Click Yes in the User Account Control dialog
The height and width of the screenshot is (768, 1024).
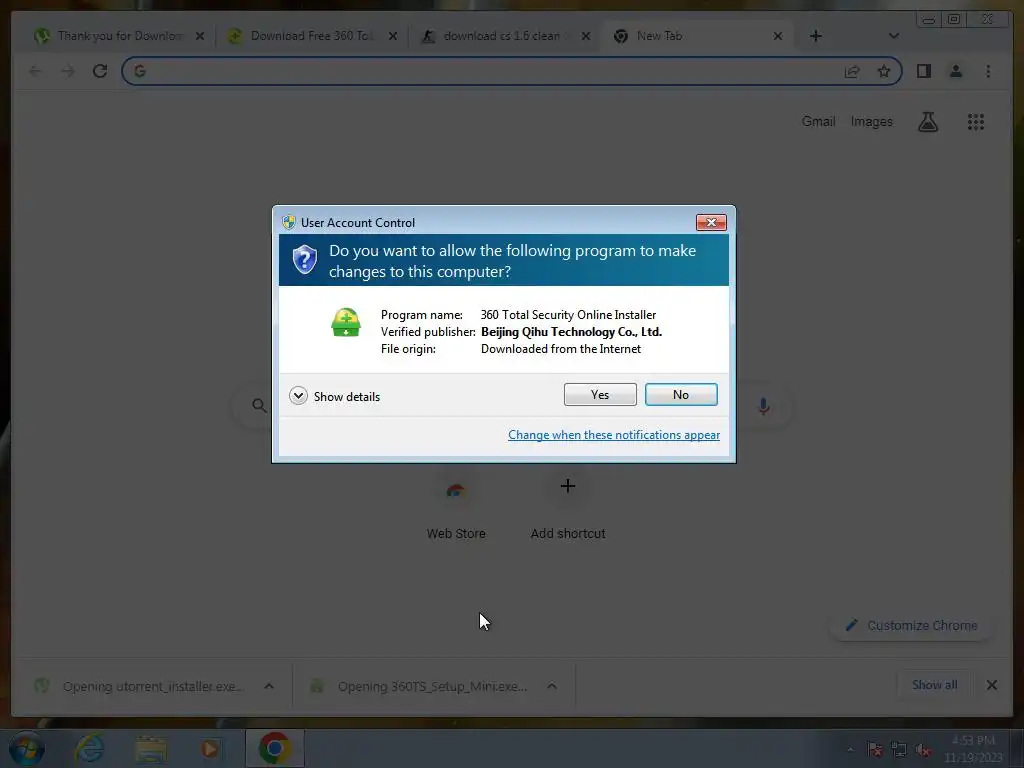(x=600, y=394)
